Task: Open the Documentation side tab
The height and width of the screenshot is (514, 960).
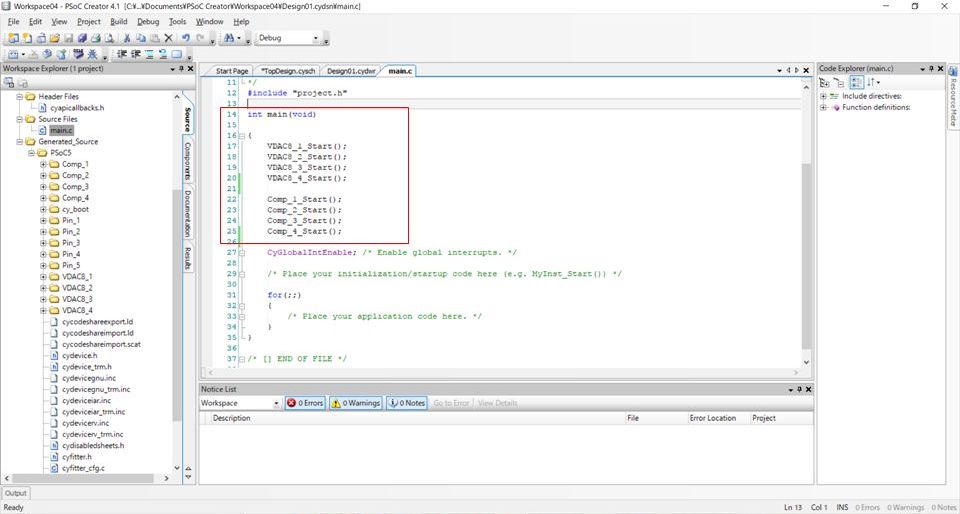Action: (188, 214)
